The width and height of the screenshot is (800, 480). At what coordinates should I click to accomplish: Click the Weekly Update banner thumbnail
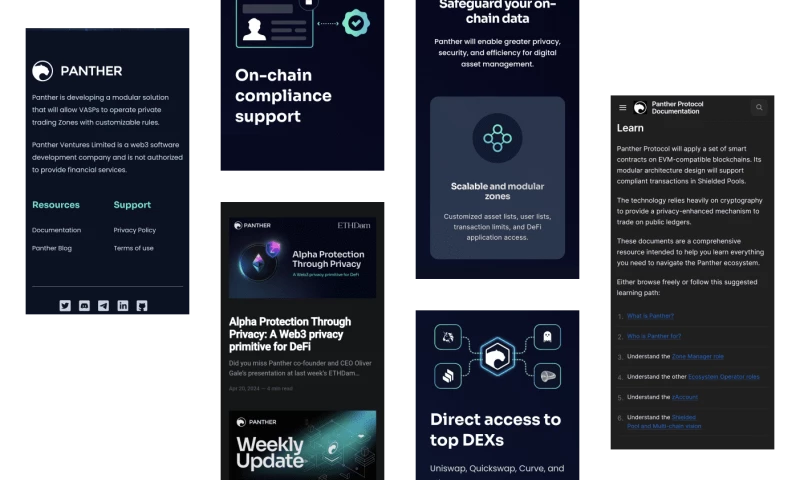(x=303, y=445)
